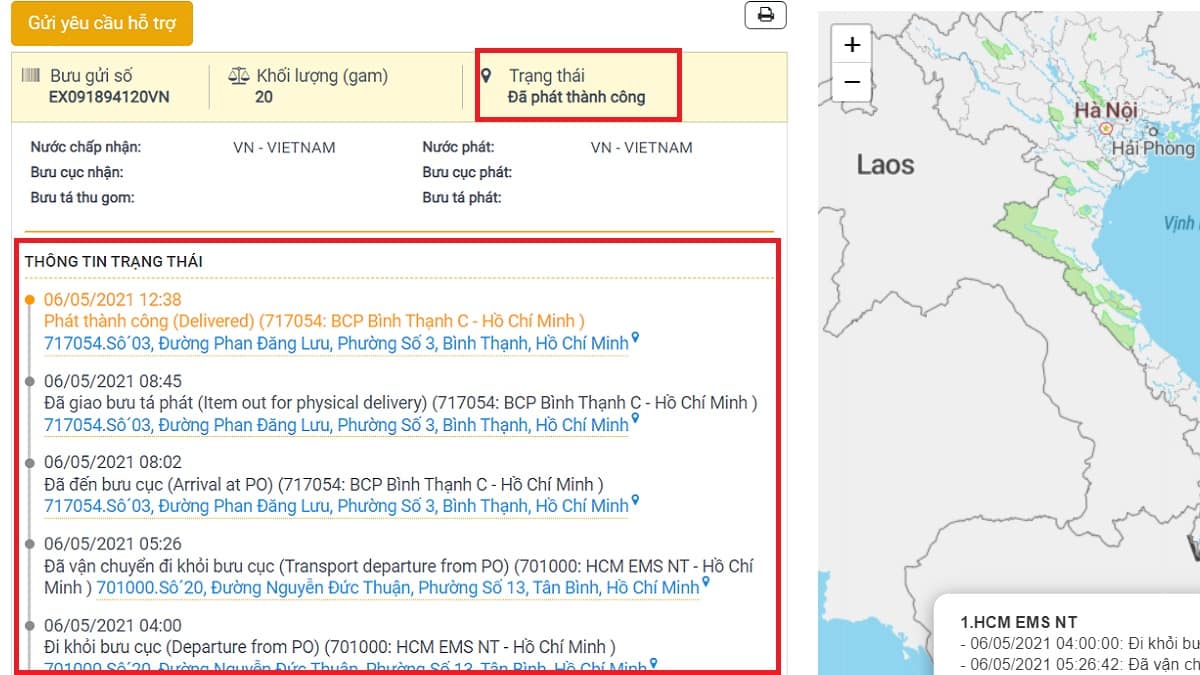Open address link under Đã giao bưu tá phát

[x=336, y=425]
